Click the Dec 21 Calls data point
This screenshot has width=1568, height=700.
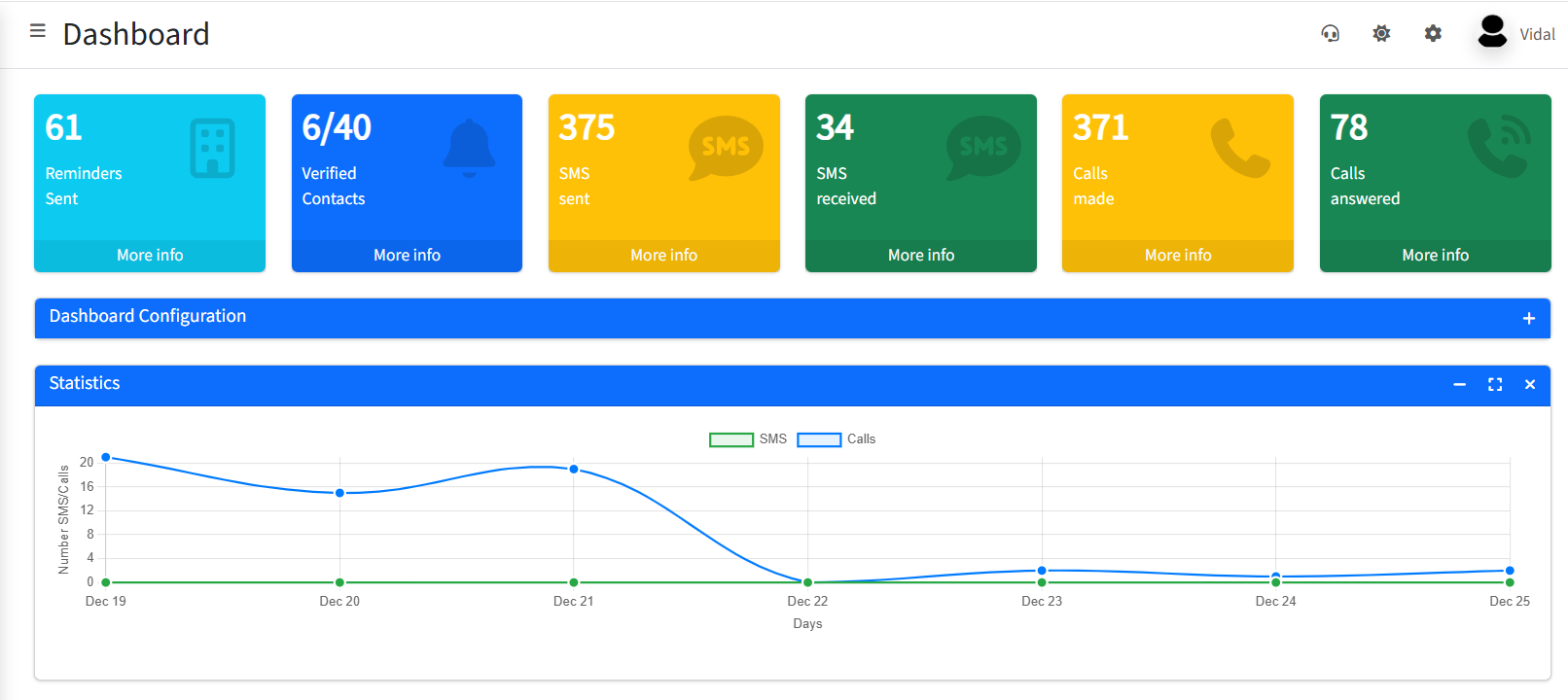[574, 470]
